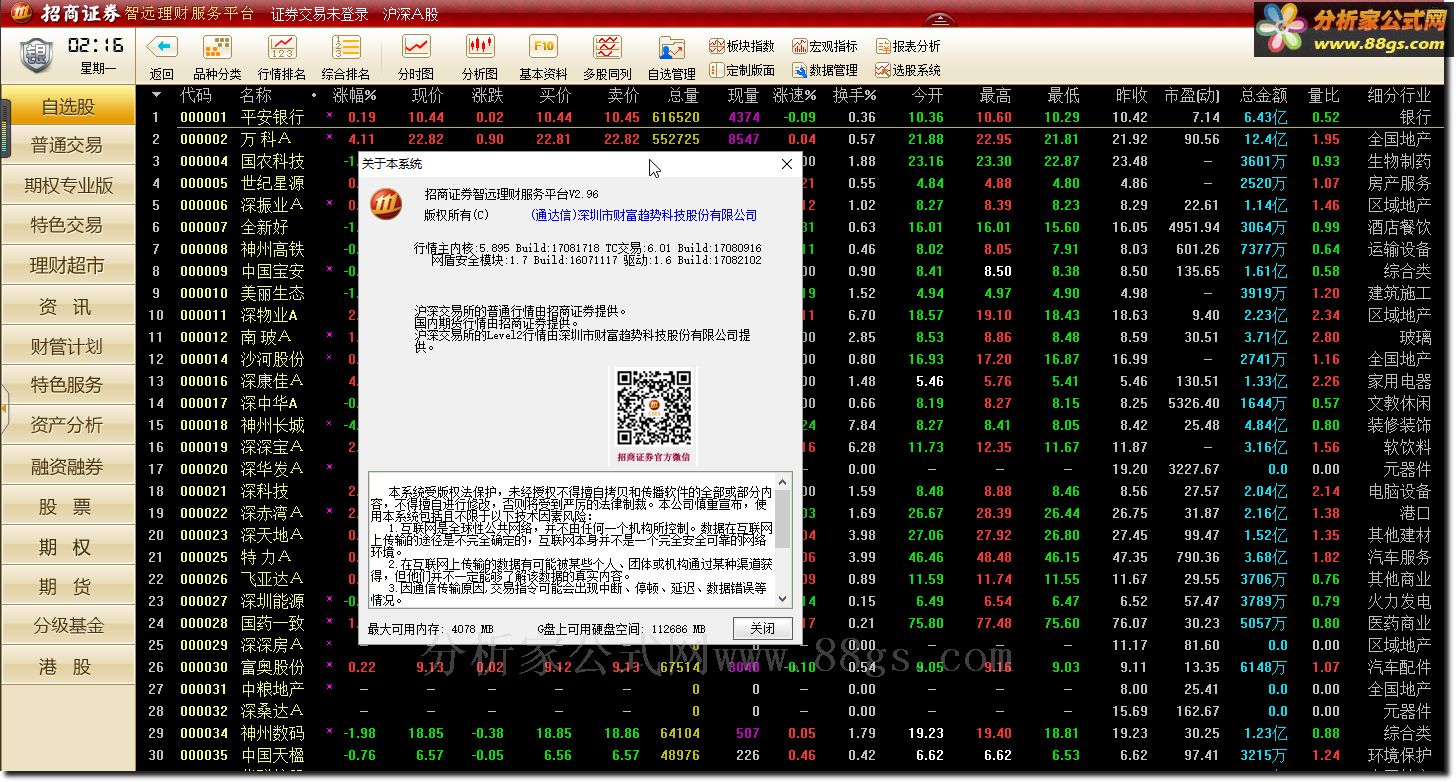Select the 特色服务 sidebar tab
The width and height of the screenshot is (1456, 782).
(68, 386)
